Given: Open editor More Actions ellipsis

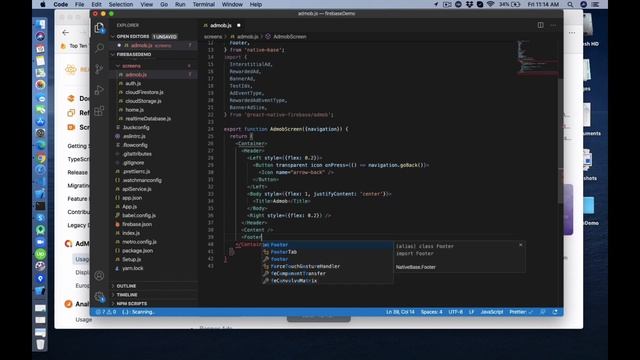Looking at the screenshot, I should [553, 25].
